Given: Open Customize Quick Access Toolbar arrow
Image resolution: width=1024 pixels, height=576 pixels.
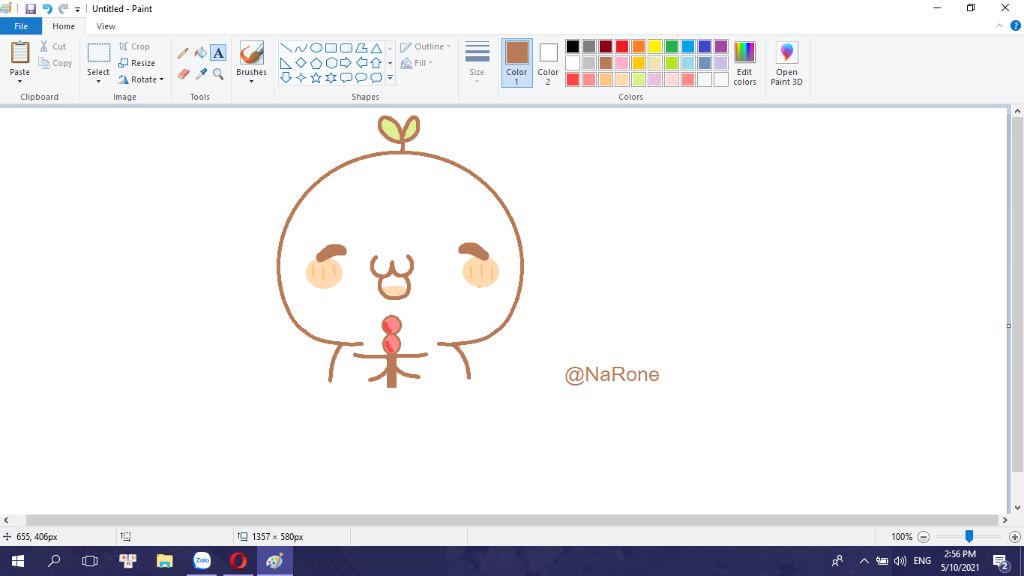Looking at the screenshot, I should click(x=77, y=9).
